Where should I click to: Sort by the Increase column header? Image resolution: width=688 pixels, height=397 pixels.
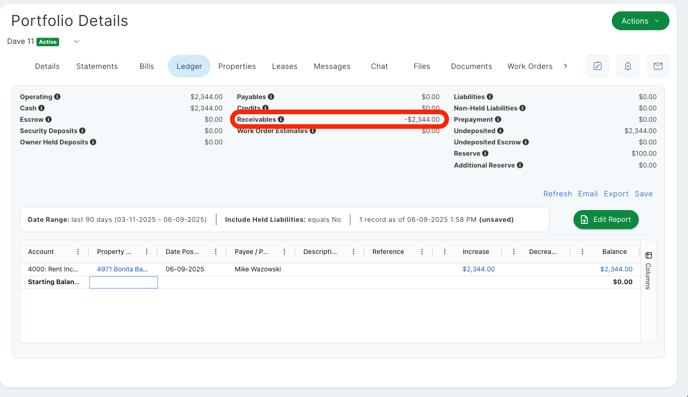point(476,252)
